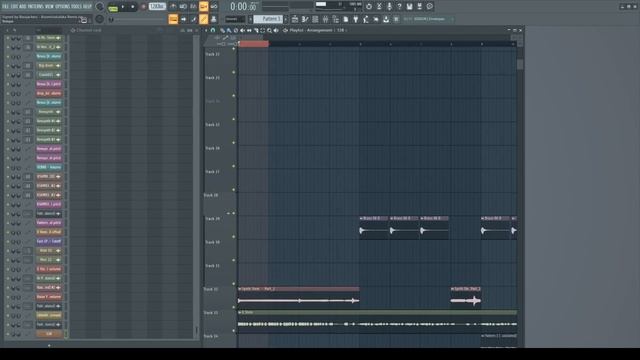
Task: Select the Mute tool in Playlist toolbar
Action: [242, 30]
